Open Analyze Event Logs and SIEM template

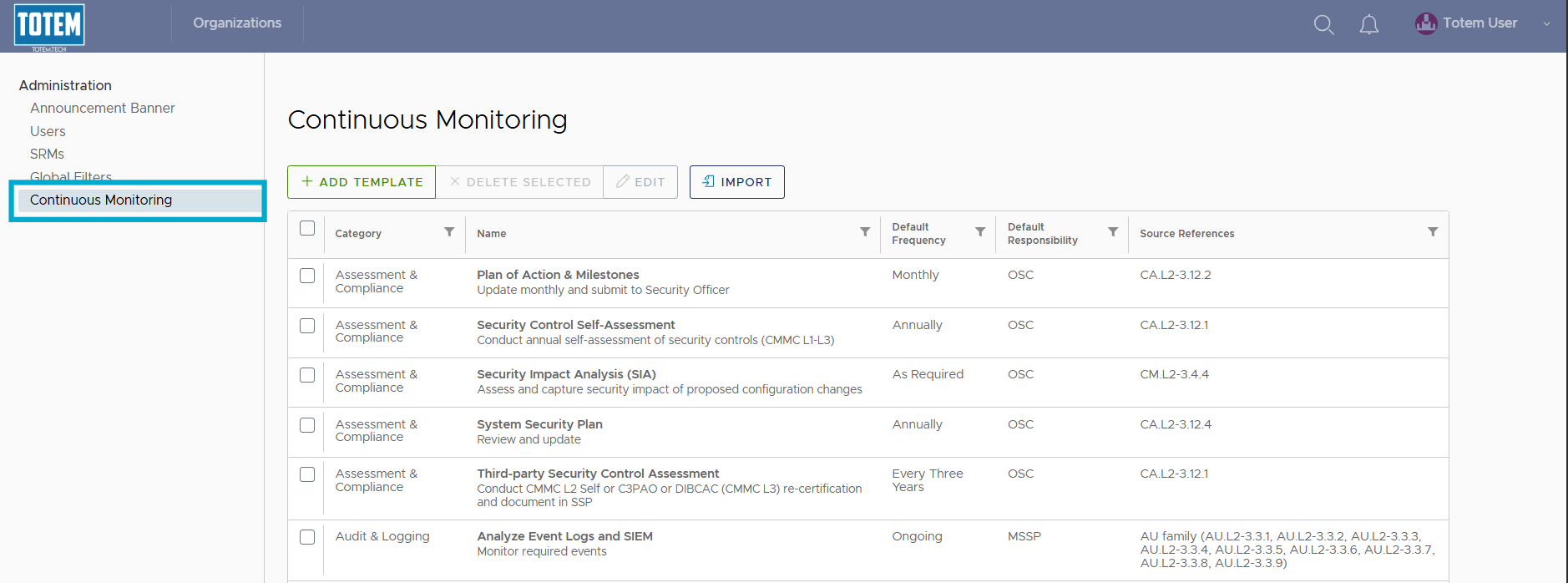(564, 536)
